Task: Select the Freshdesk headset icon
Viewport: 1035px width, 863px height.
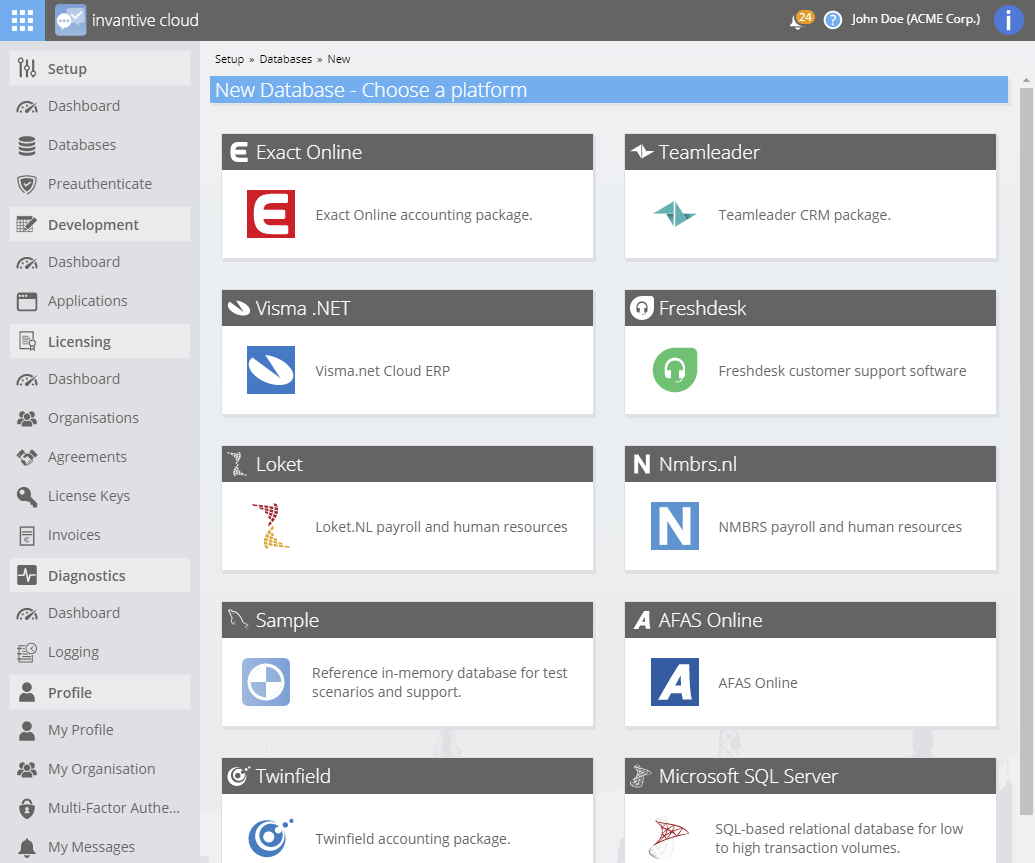Action: point(673,369)
